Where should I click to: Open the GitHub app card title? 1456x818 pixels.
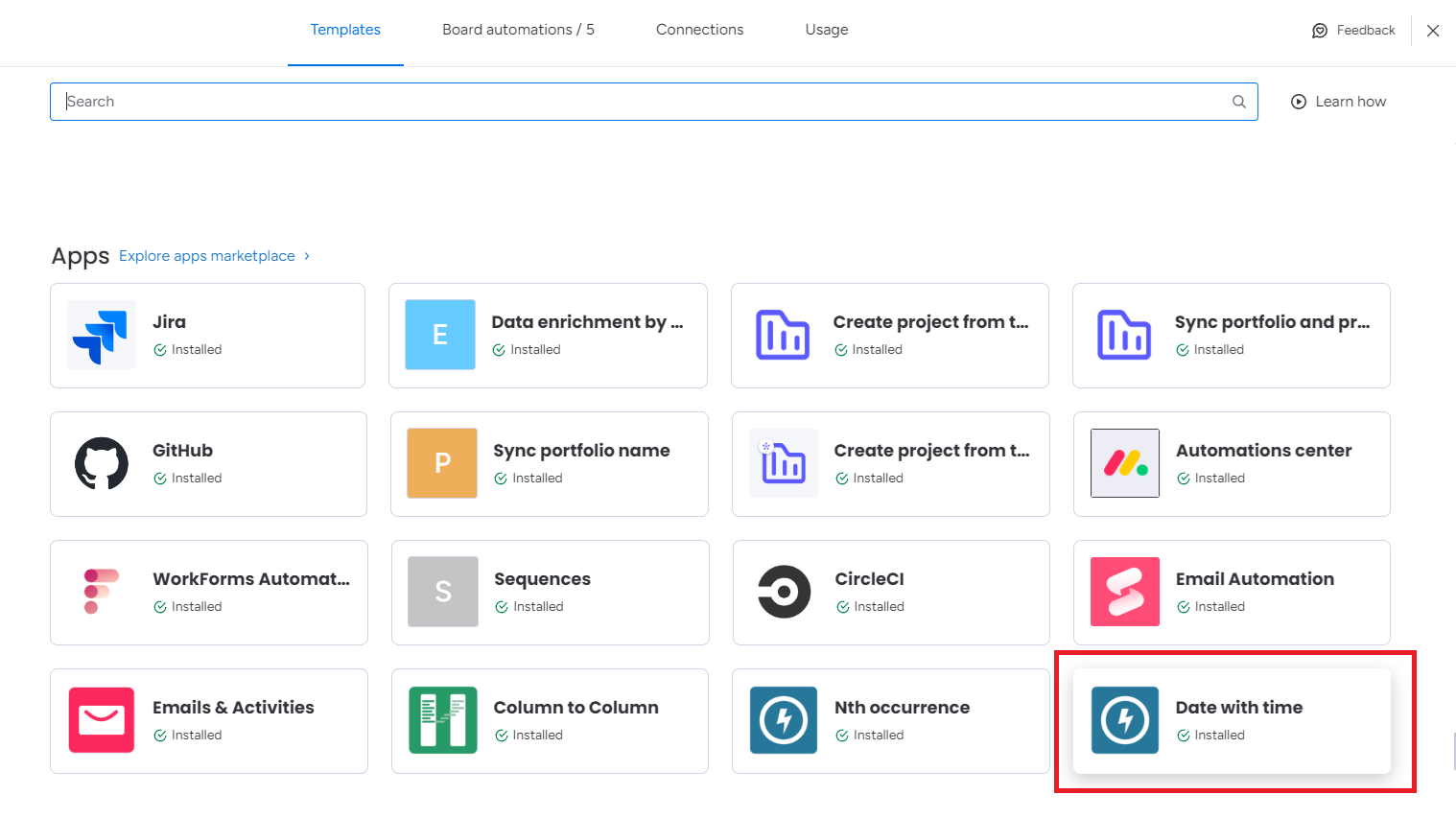(x=182, y=451)
